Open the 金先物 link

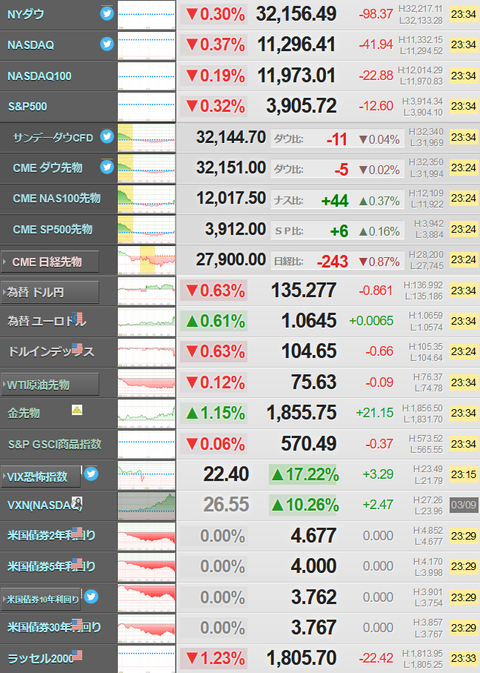[x=24, y=413]
